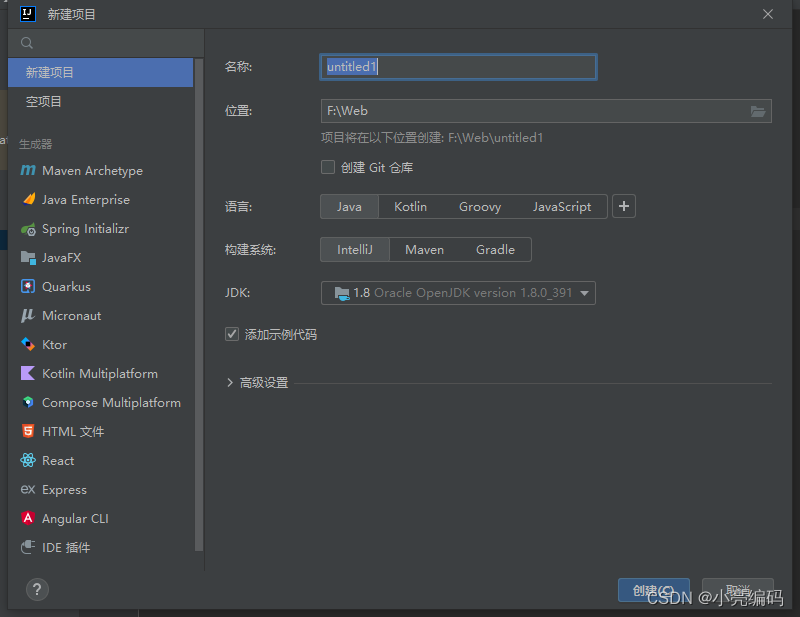Open the React generator label
Viewport: 800px width, 617px height.
58,461
